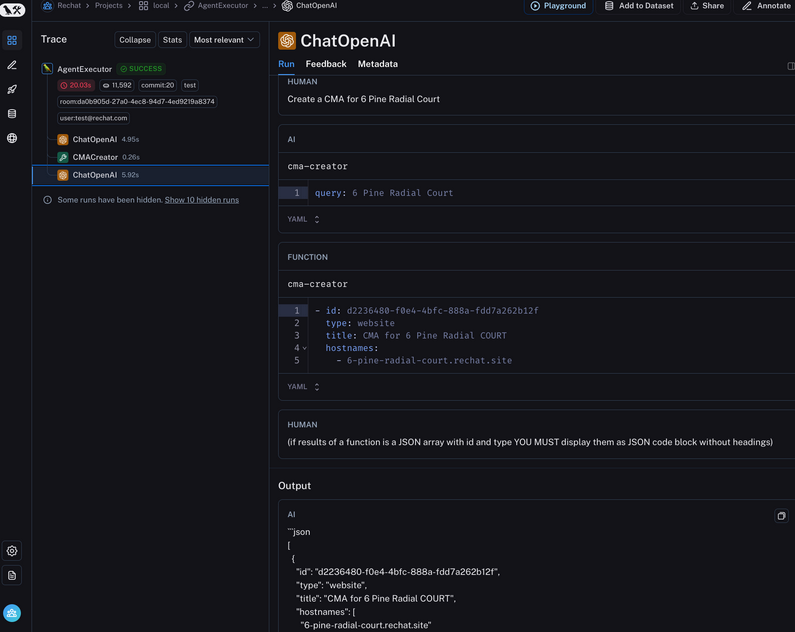Change format of first YAML selector
The width and height of the screenshot is (795, 632).
tap(303, 219)
